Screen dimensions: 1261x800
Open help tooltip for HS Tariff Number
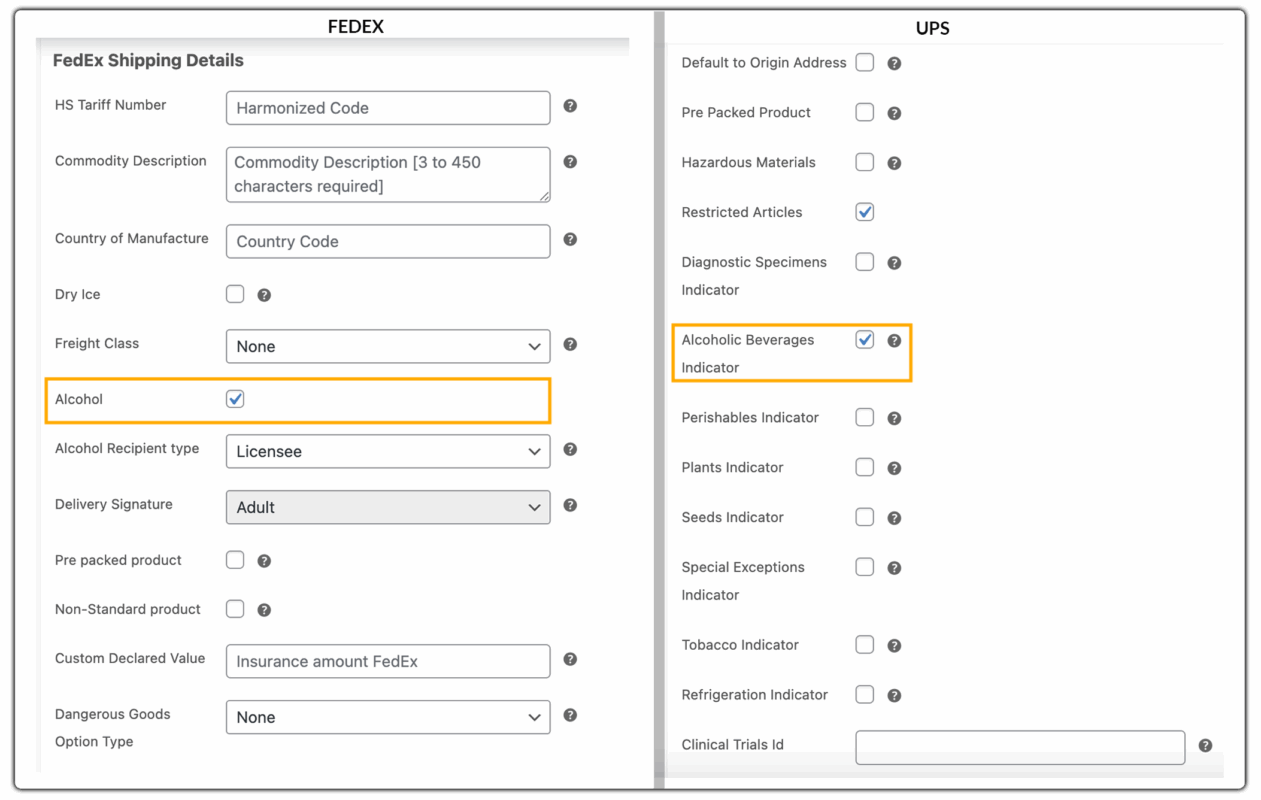pyautogui.click(x=570, y=106)
